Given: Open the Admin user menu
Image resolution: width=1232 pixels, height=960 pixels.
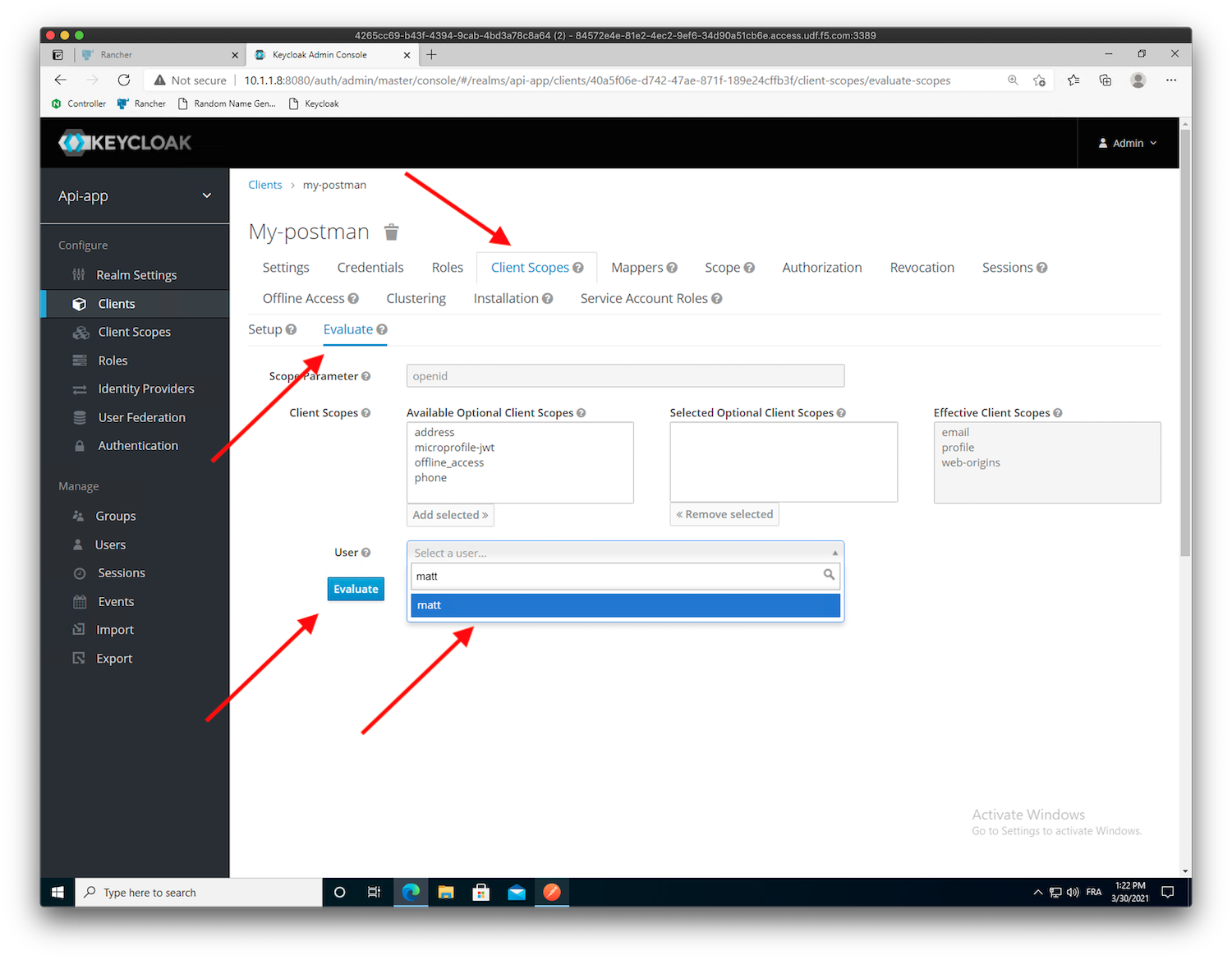Looking at the screenshot, I should point(1128,143).
